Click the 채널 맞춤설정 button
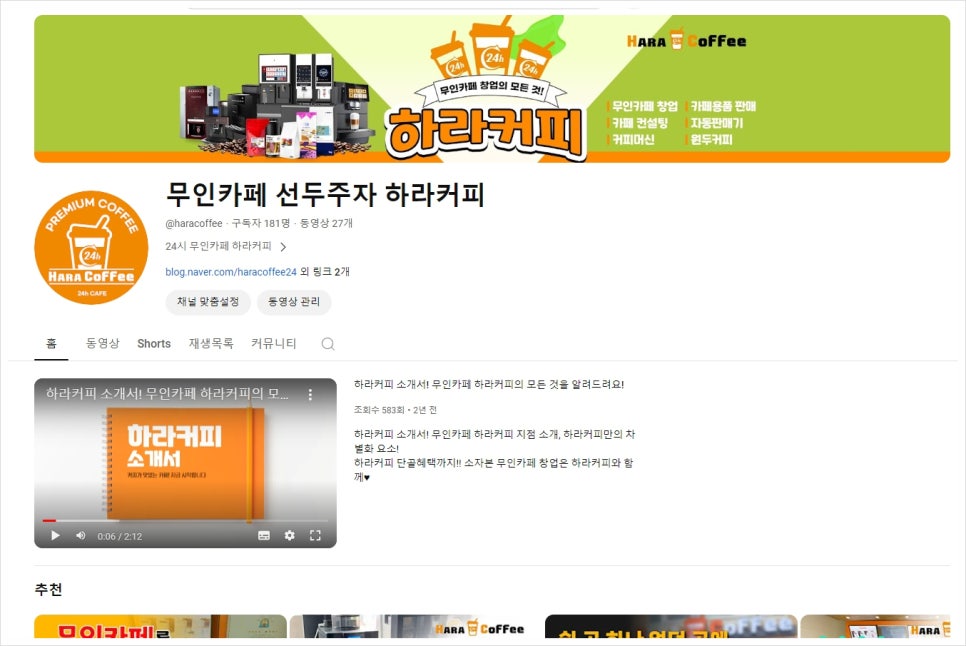This screenshot has width=966, height=646. (208, 302)
